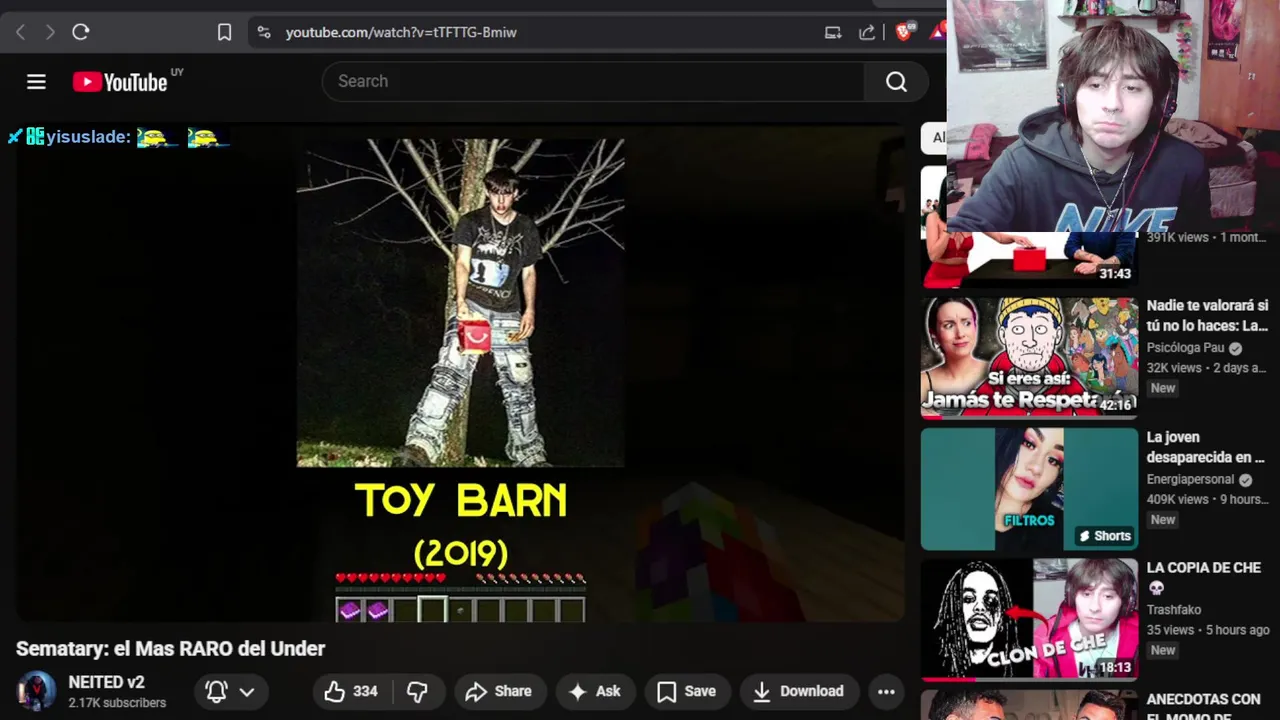Open 'Nadie te valorará' video thumbnail
The width and height of the screenshot is (1280, 720).
pyautogui.click(x=1029, y=357)
